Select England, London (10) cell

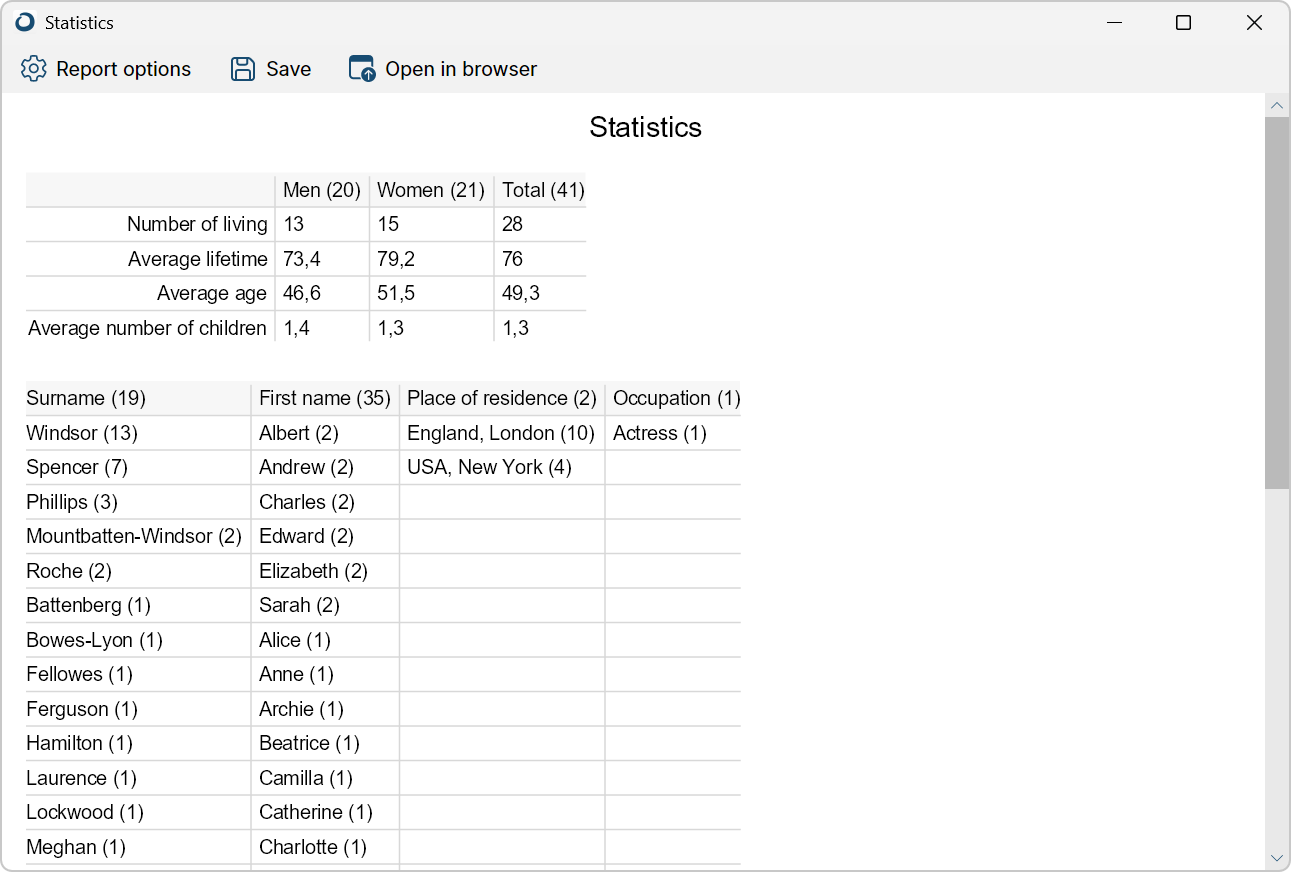click(x=501, y=433)
